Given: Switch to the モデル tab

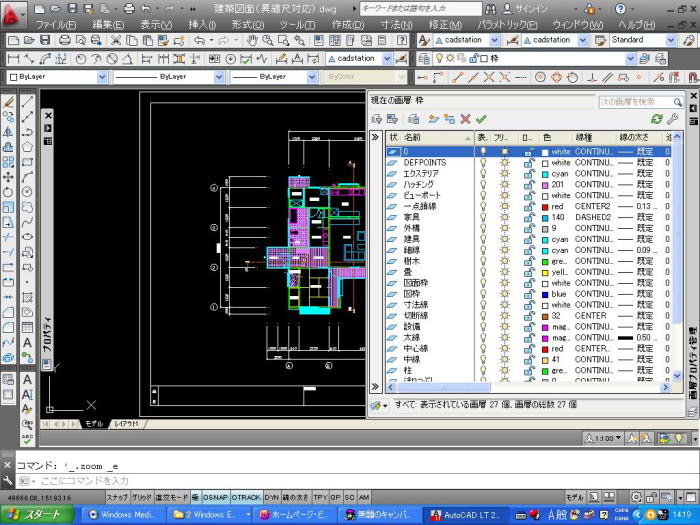Looking at the screenshot, I should tap(94, 424).
